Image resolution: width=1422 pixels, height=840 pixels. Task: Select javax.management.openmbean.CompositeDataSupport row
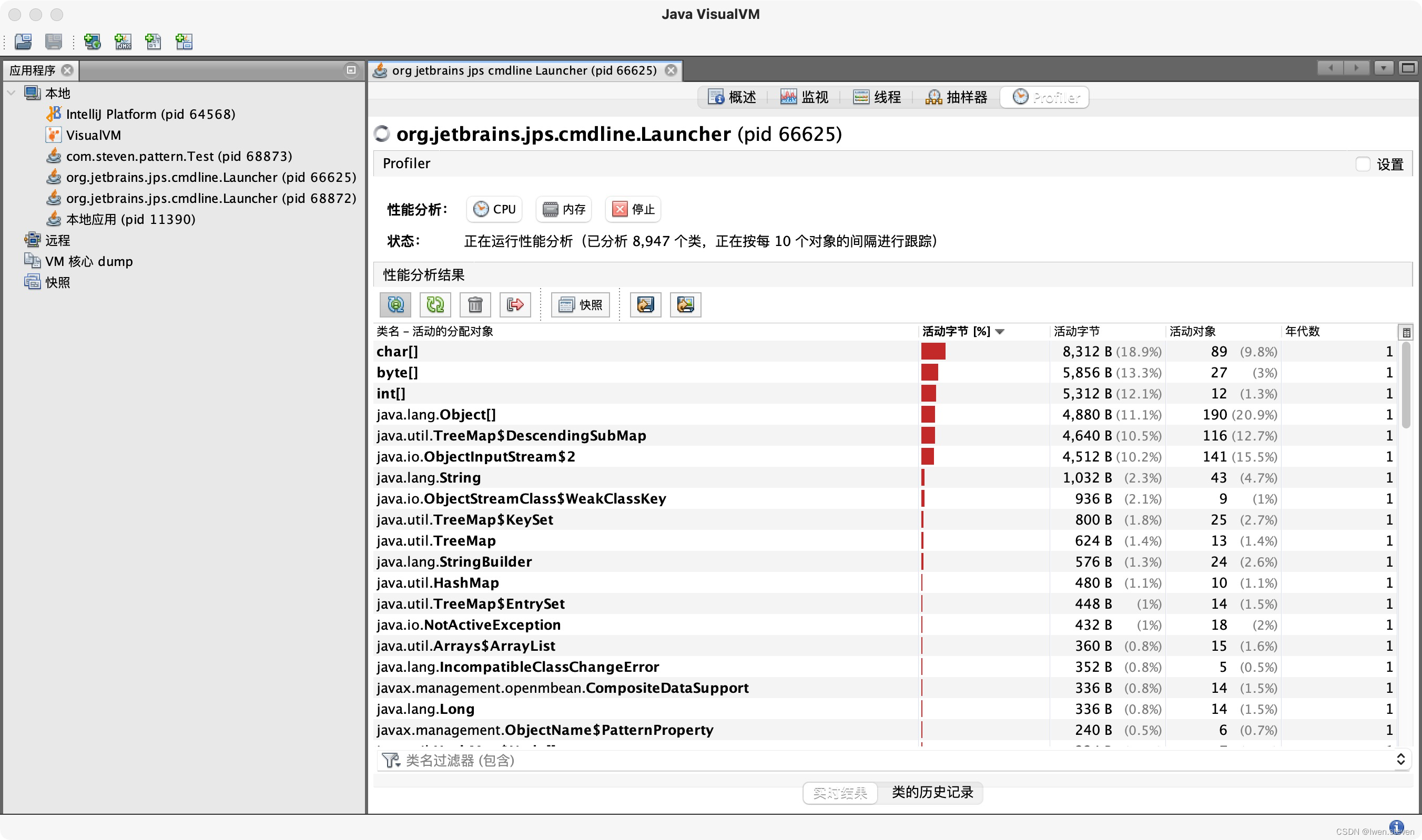pos(885,688)
